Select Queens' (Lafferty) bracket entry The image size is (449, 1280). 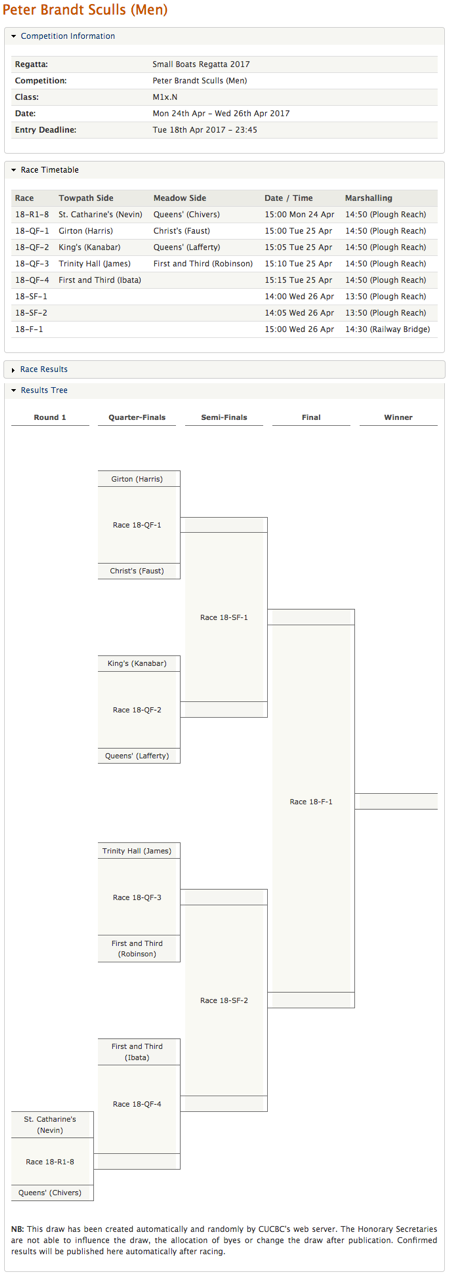138,756
